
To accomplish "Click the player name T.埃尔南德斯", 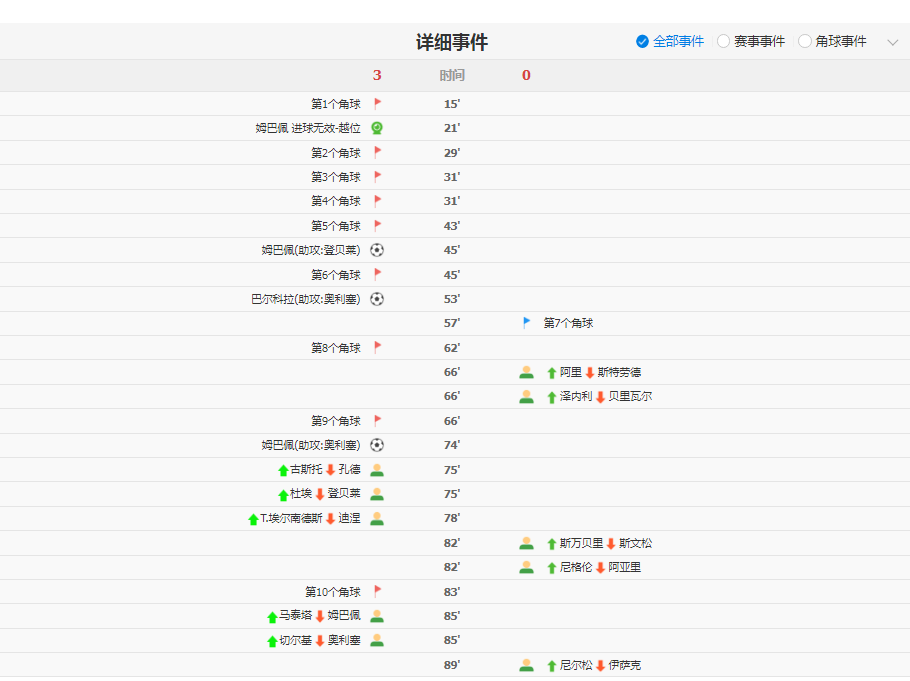I will click(x=291, y=518).
